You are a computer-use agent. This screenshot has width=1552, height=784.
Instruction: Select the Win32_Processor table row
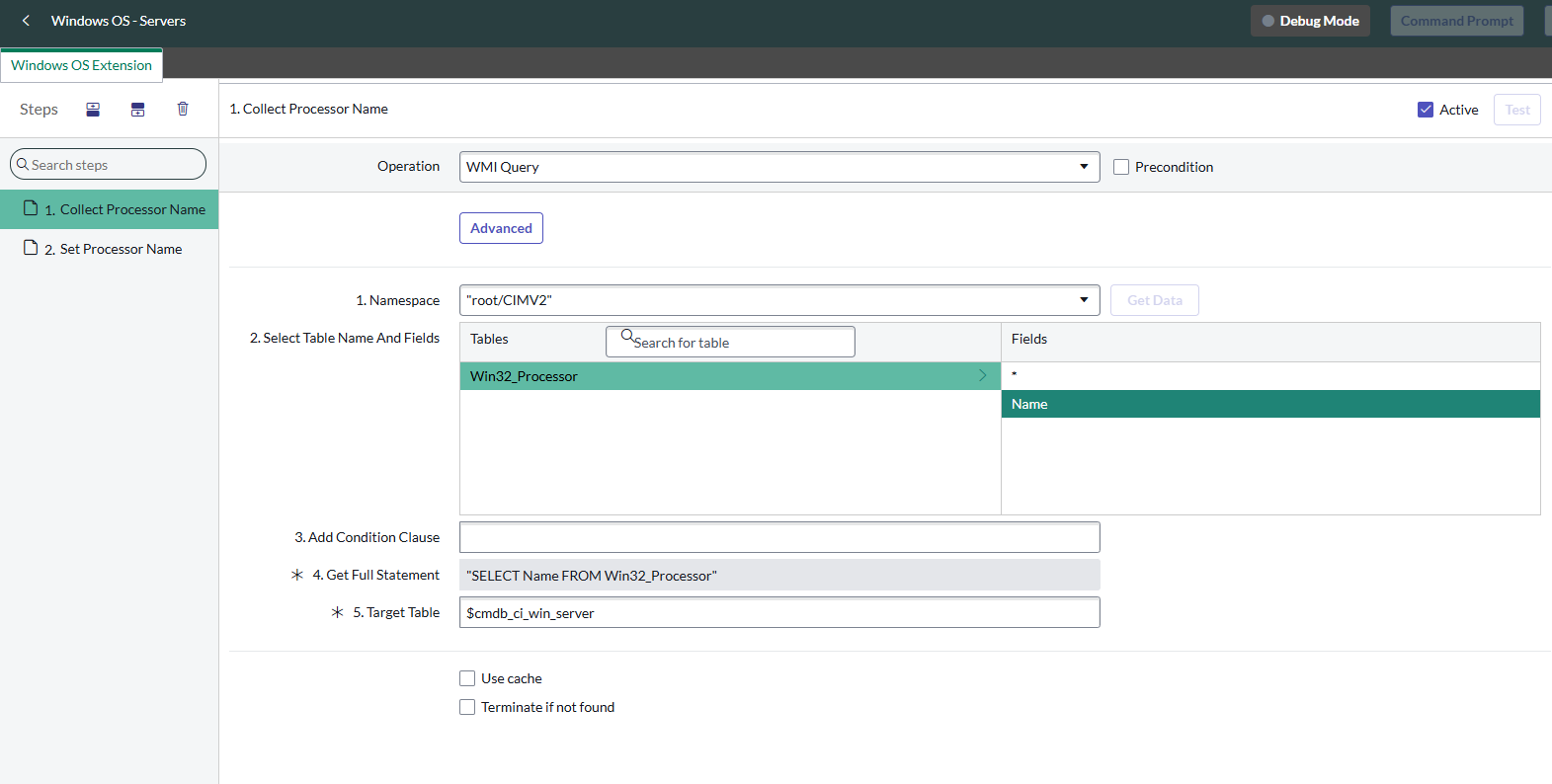click(x=730, y=376)
